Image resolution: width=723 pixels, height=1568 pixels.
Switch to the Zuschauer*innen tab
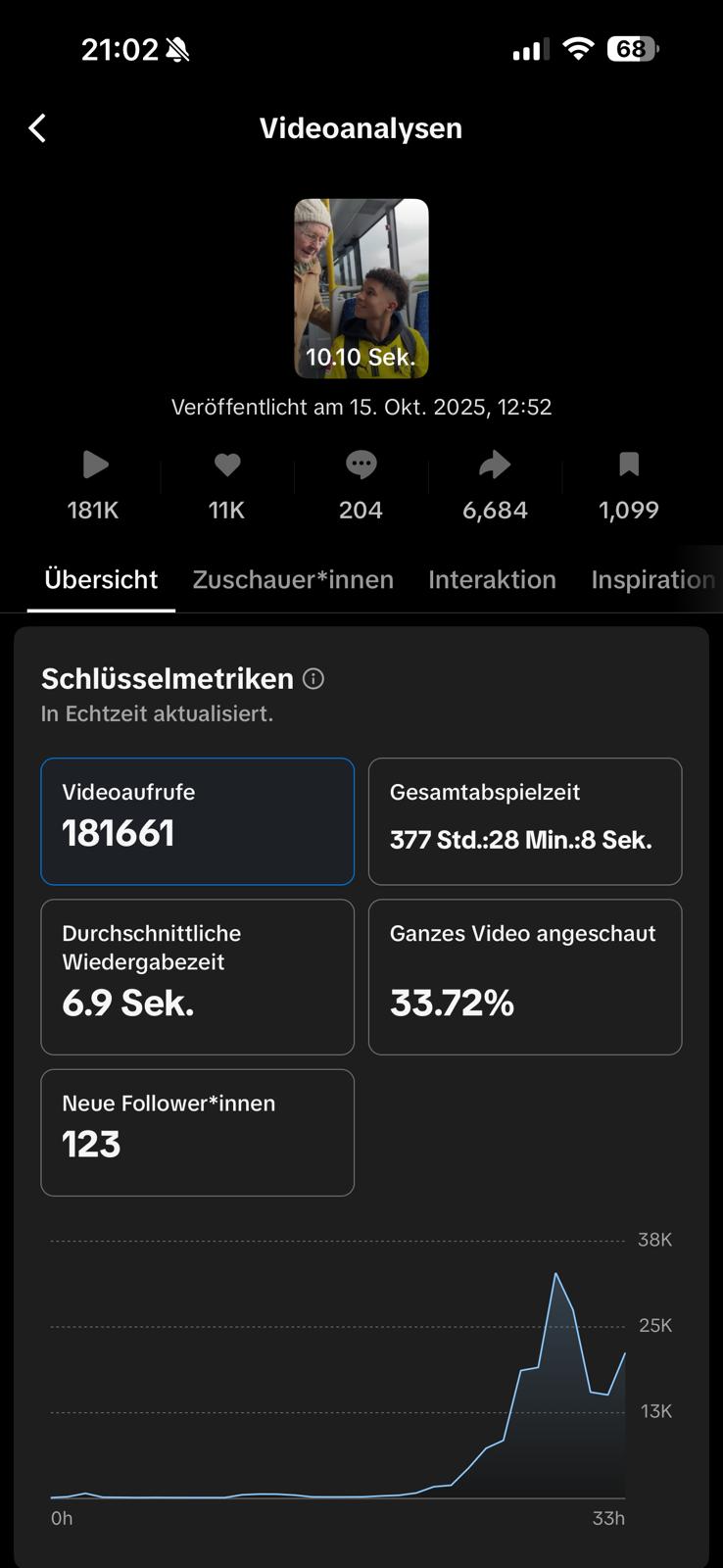tap(293, 580)
